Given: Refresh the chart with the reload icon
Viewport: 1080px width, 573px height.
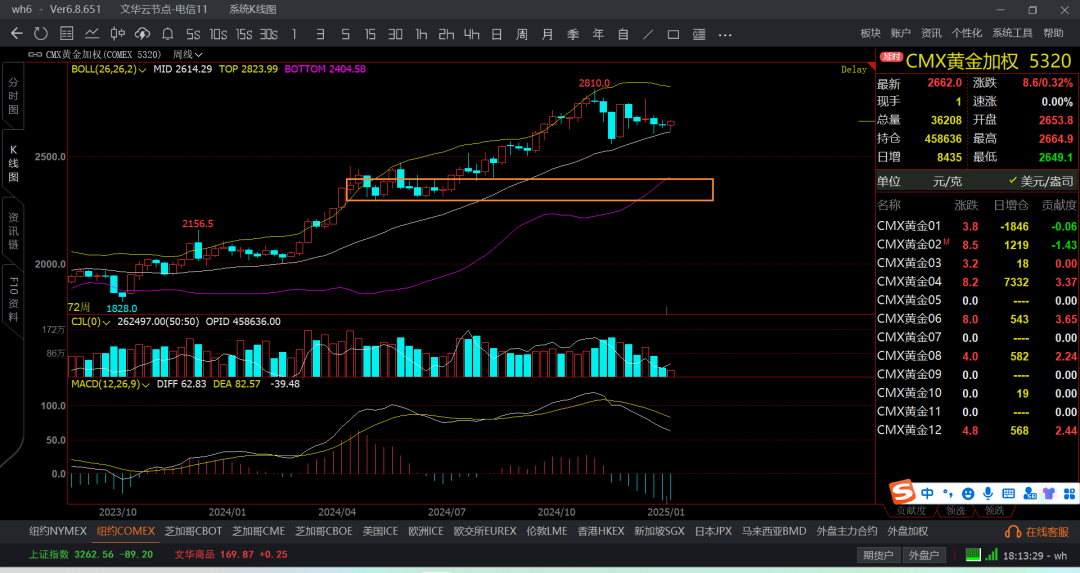Looking at the screenshot, I should [41, 34].
